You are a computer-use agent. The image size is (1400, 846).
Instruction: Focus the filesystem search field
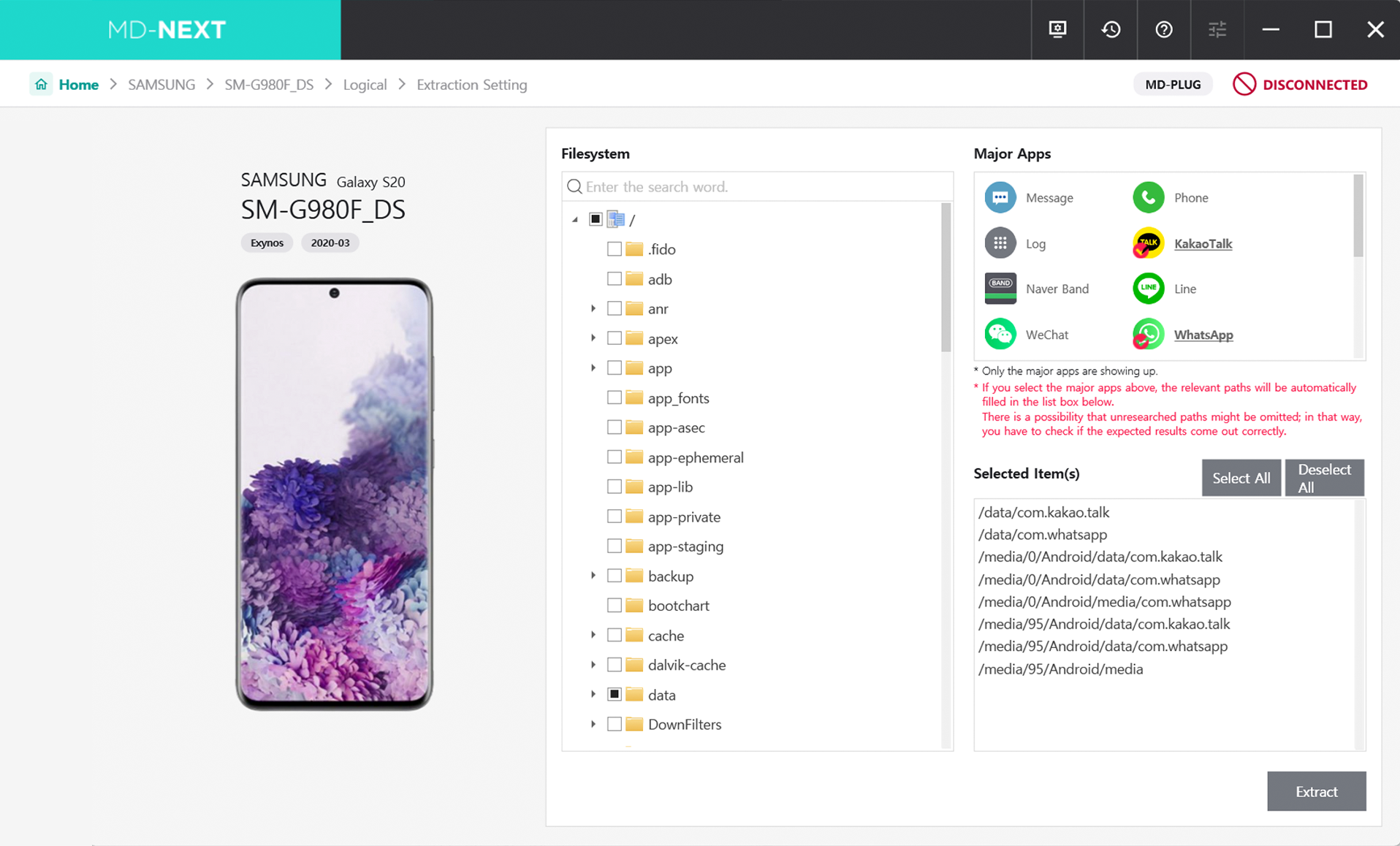pyautogui.click(x=757, y=186)
